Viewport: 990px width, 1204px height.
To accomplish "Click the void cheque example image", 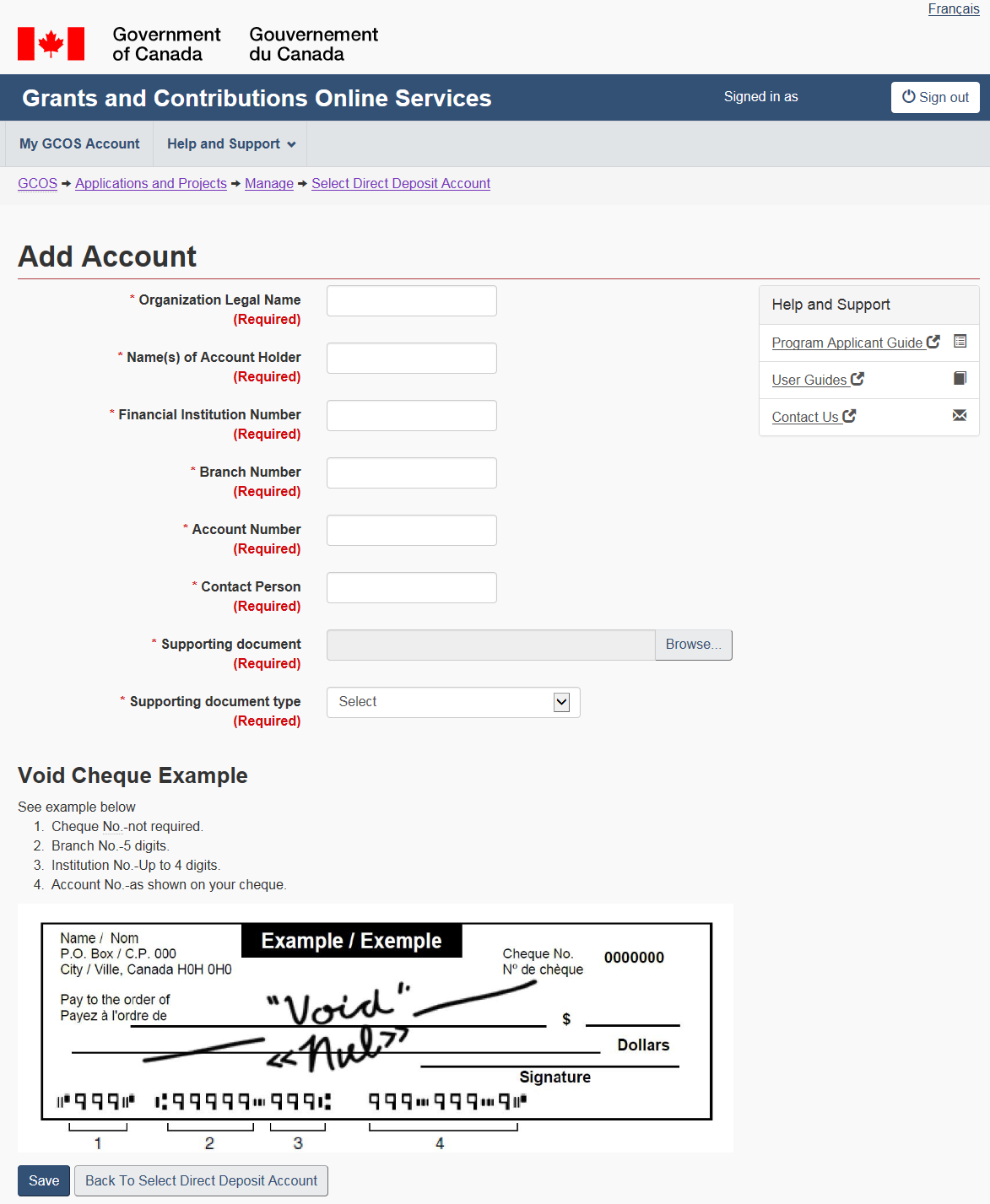I will tap(376, 1028).
